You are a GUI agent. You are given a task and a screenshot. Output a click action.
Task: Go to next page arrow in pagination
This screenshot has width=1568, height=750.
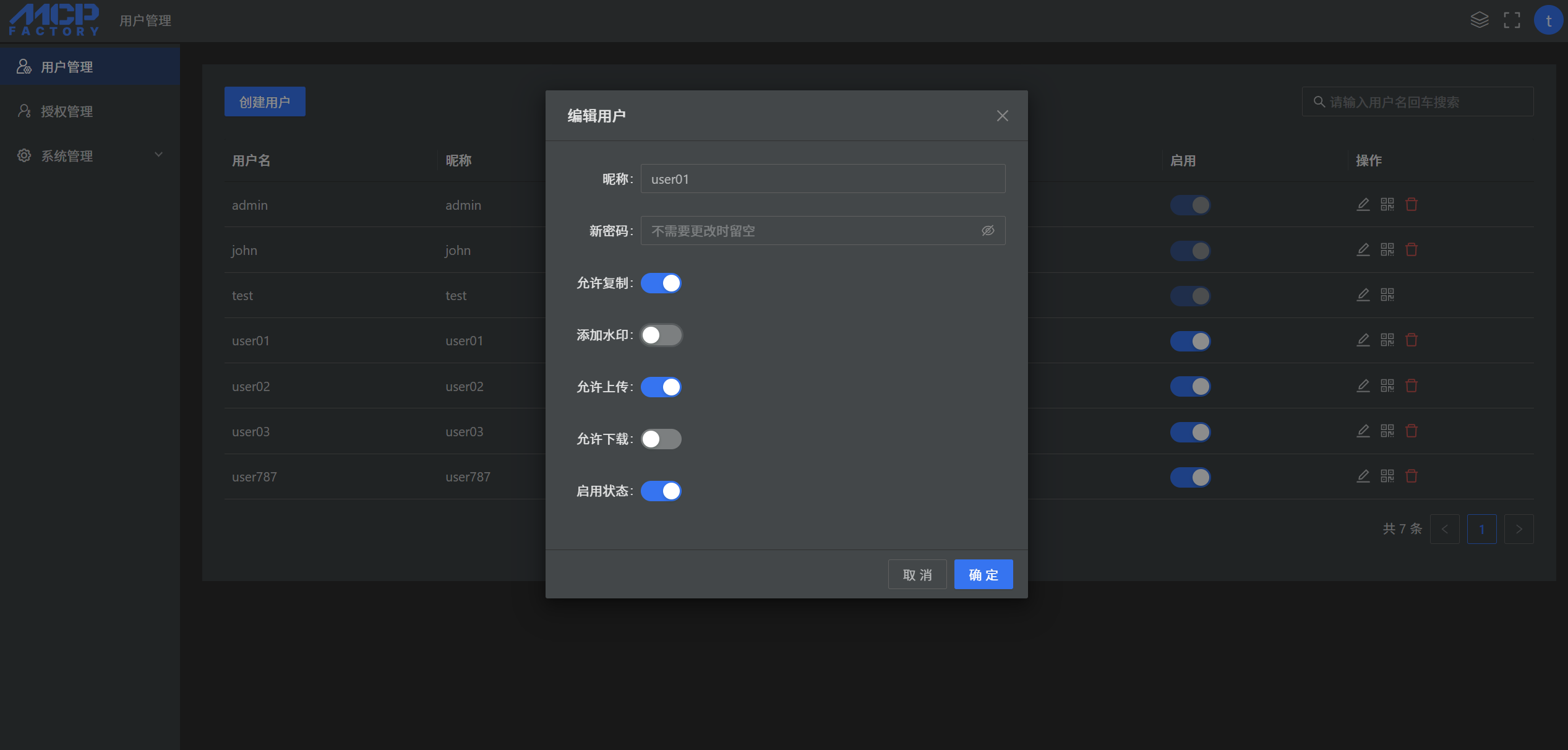(x=1519, y=529)
